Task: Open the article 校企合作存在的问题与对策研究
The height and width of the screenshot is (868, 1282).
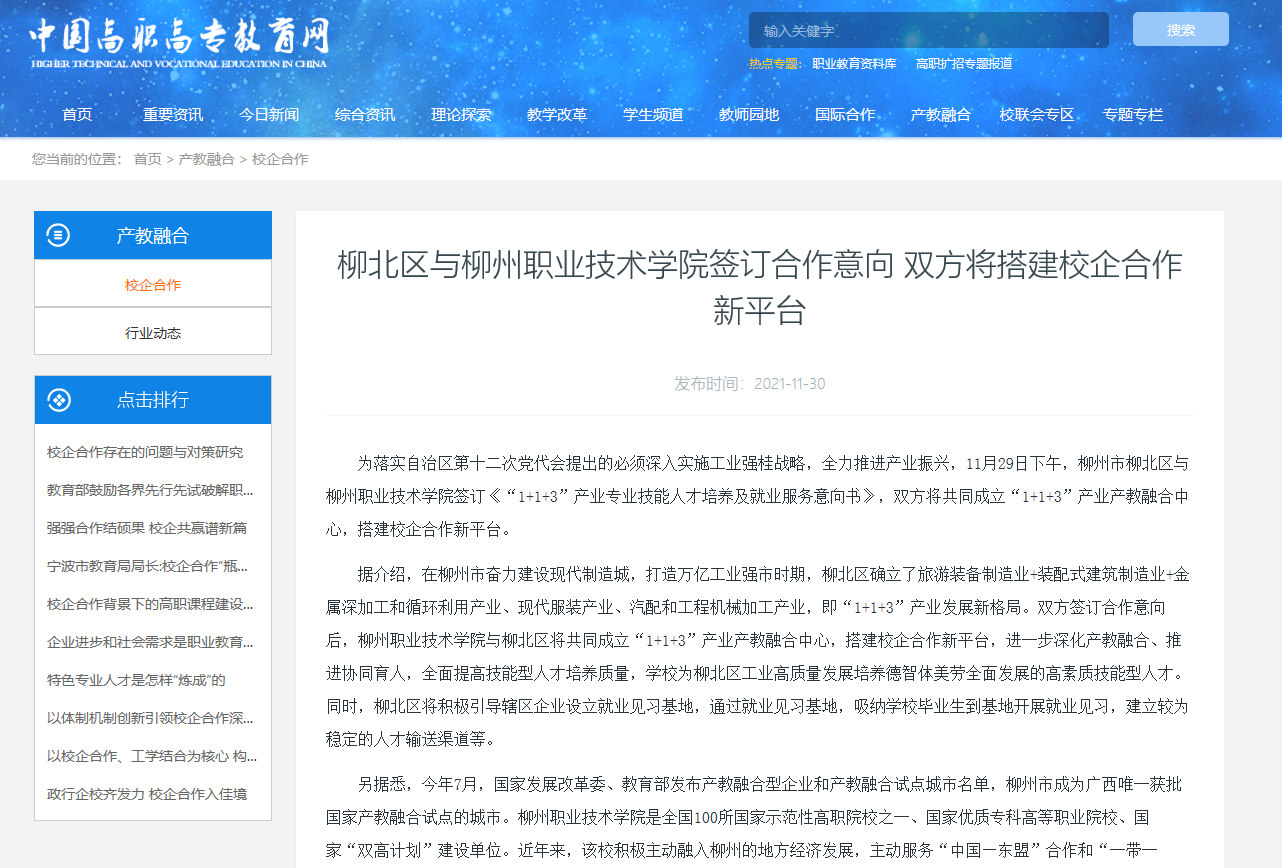Action: pos(145,452)
